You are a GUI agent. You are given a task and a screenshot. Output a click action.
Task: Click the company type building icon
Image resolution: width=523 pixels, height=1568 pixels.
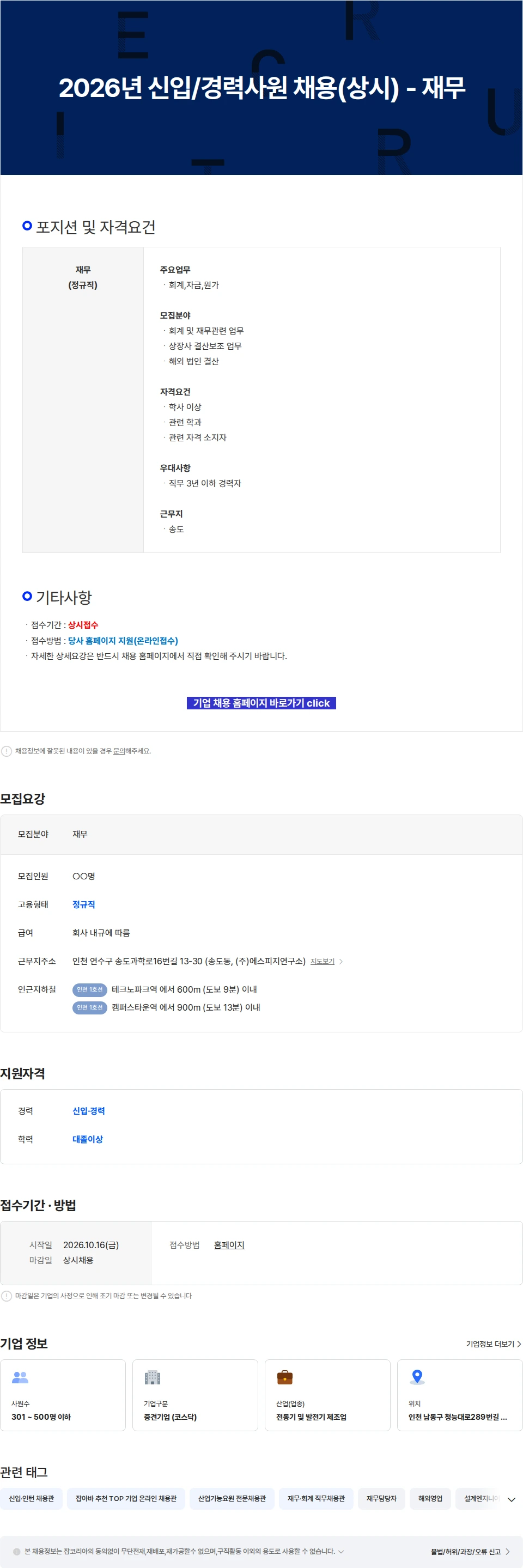[x=152, y=1377]
